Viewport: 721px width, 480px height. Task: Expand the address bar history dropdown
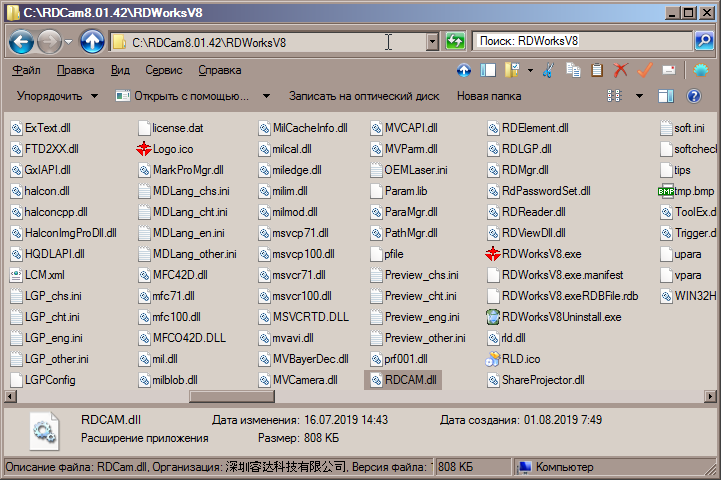tap(432, 42)
